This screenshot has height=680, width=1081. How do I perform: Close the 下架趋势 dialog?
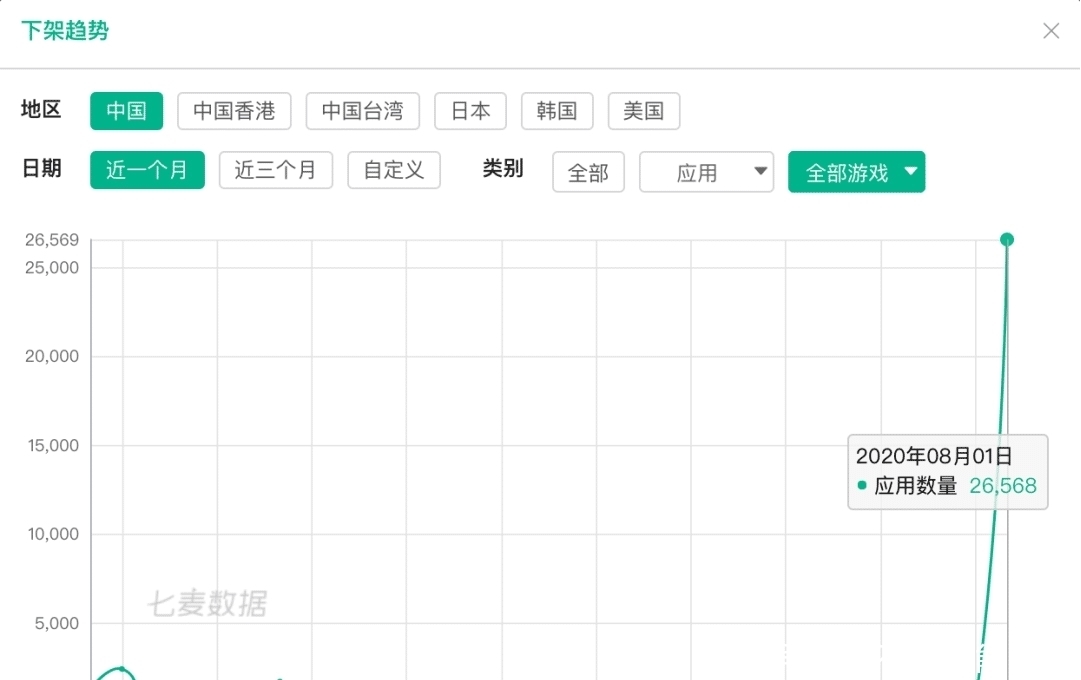[x=1051, y=31]
